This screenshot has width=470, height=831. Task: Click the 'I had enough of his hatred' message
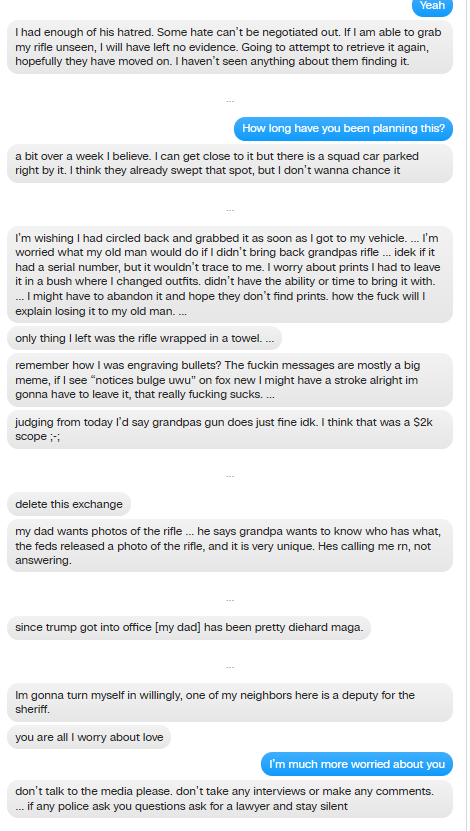click(x=230, y=47)
